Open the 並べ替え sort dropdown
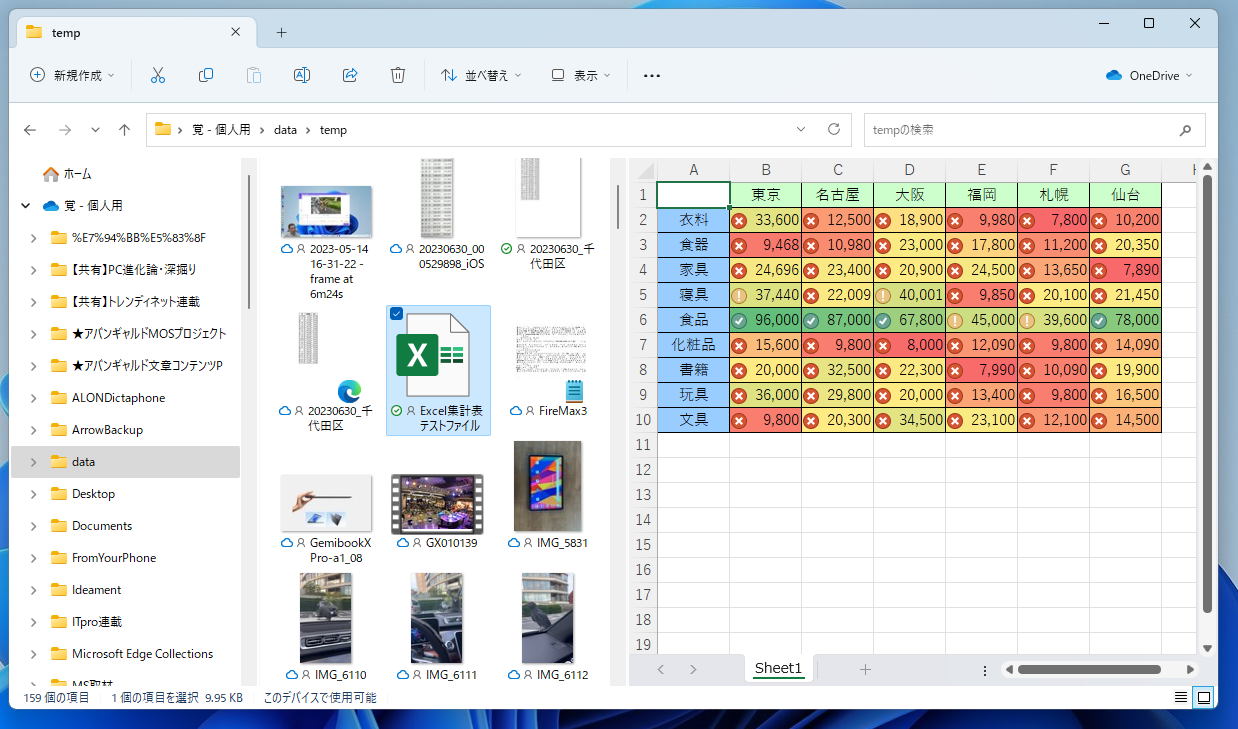The height and width of the screenshot is (729, 1238). click(x=481, y=75)
